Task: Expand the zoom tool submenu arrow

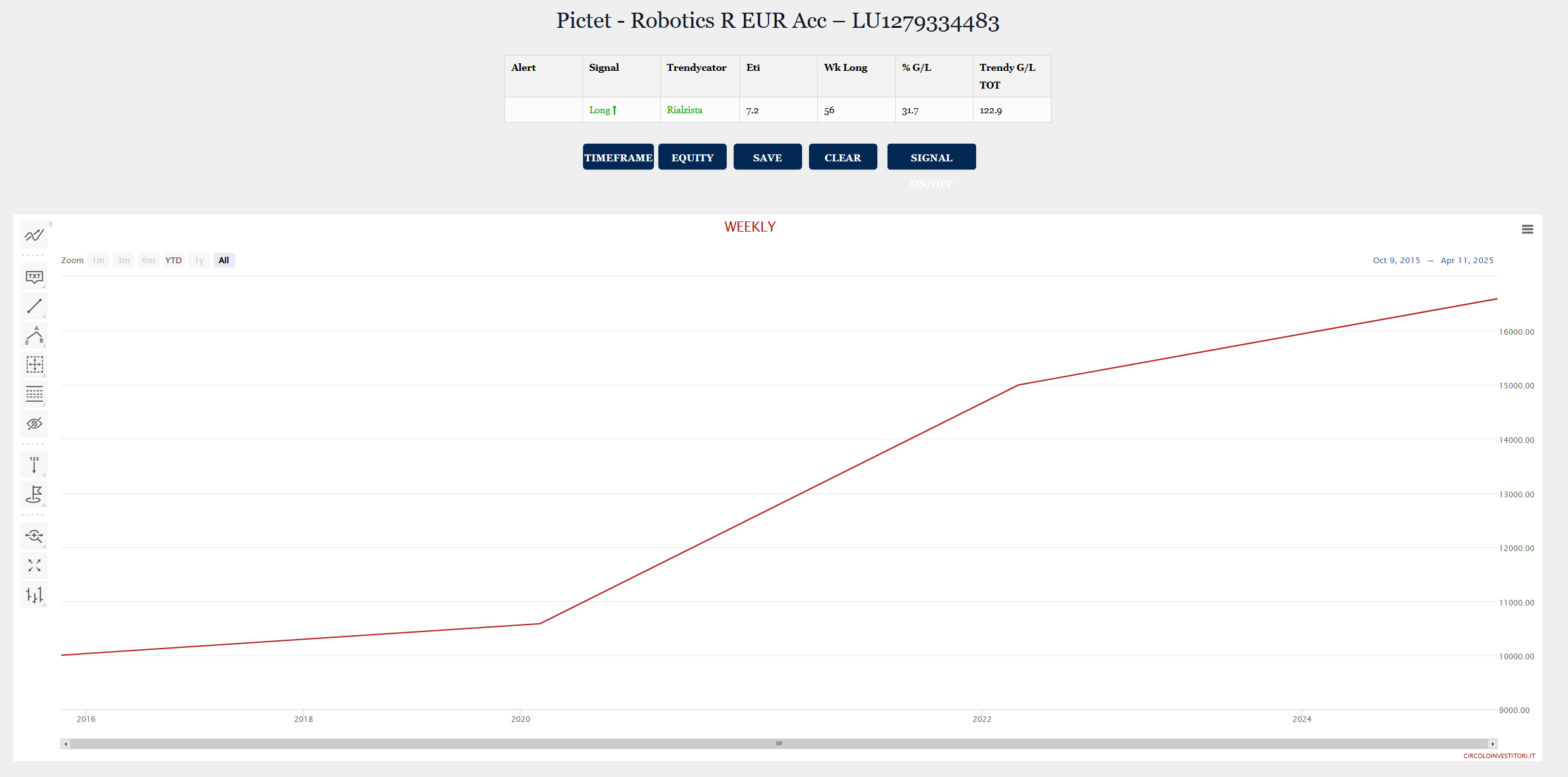Action: click(44, 546)
